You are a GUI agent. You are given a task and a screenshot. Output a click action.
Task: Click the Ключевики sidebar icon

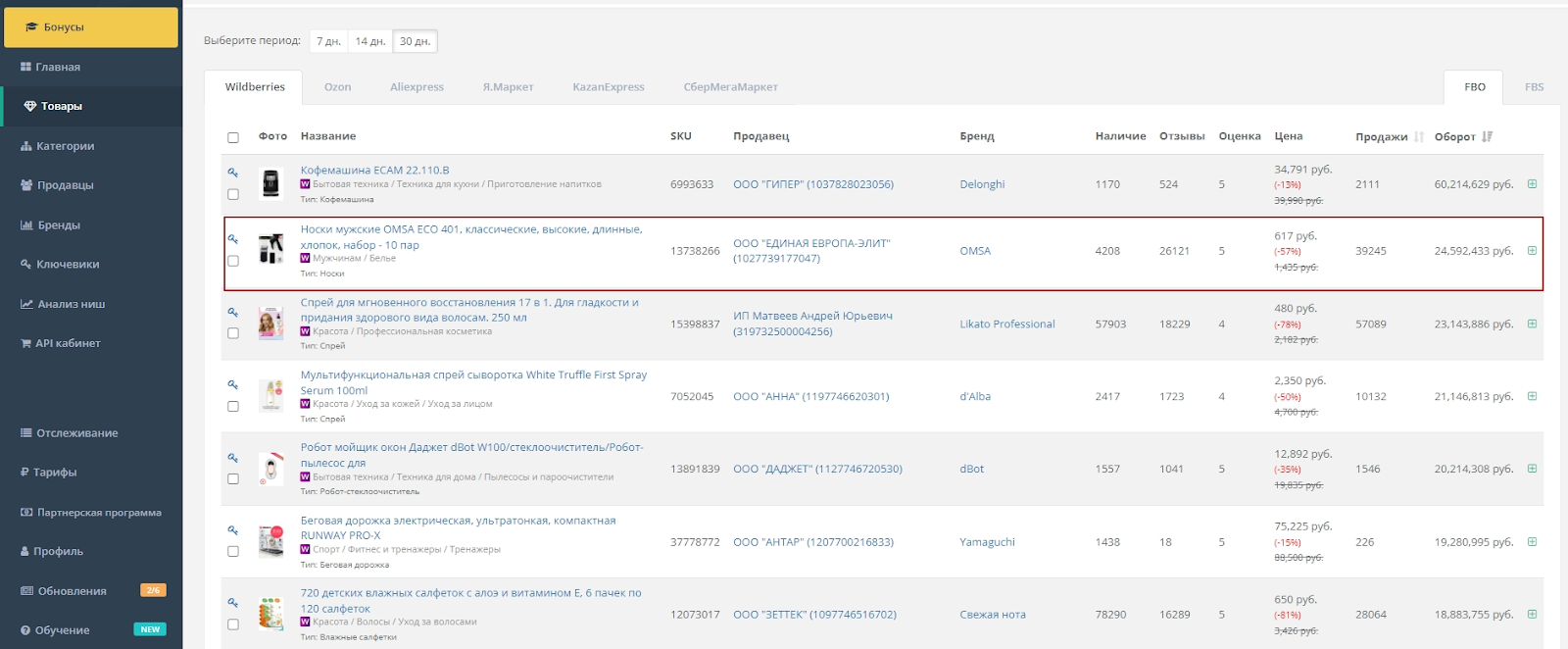26,265
